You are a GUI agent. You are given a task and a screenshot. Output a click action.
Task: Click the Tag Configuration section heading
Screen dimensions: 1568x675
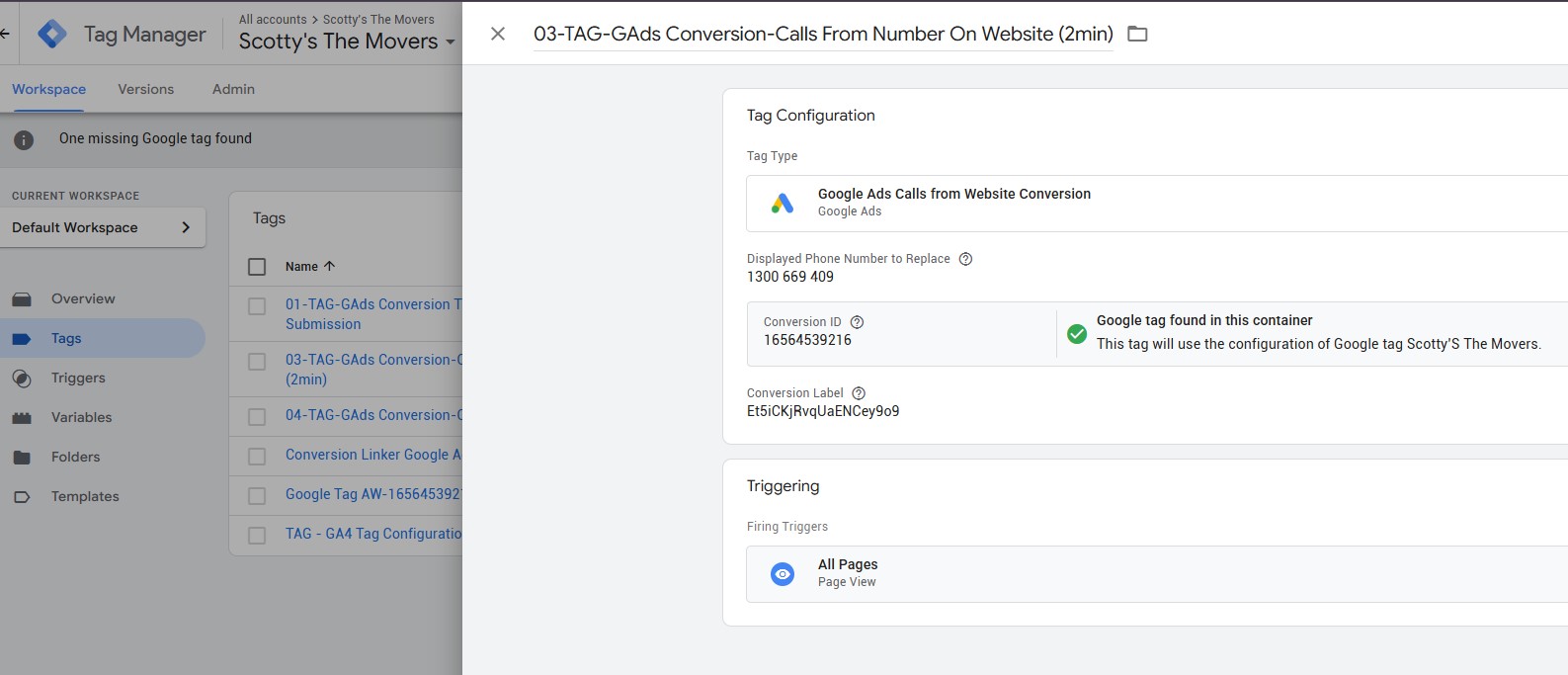pos(811,116)
